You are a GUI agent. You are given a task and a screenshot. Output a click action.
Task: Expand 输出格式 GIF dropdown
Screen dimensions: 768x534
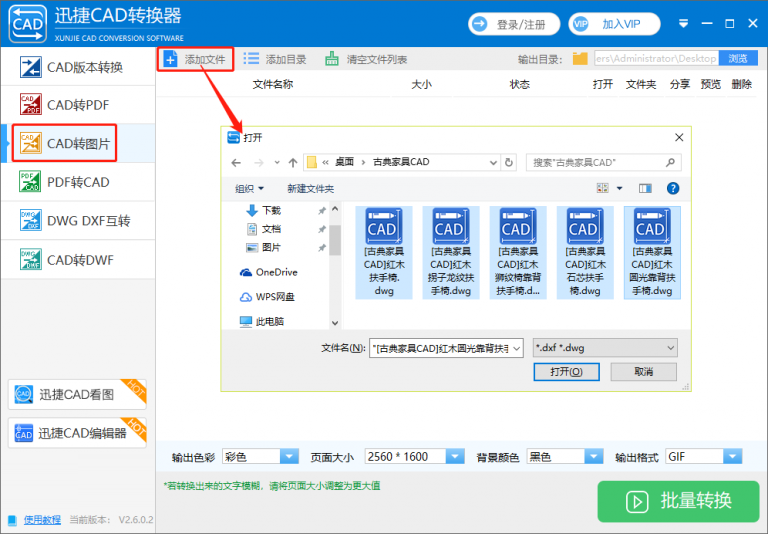732,457
